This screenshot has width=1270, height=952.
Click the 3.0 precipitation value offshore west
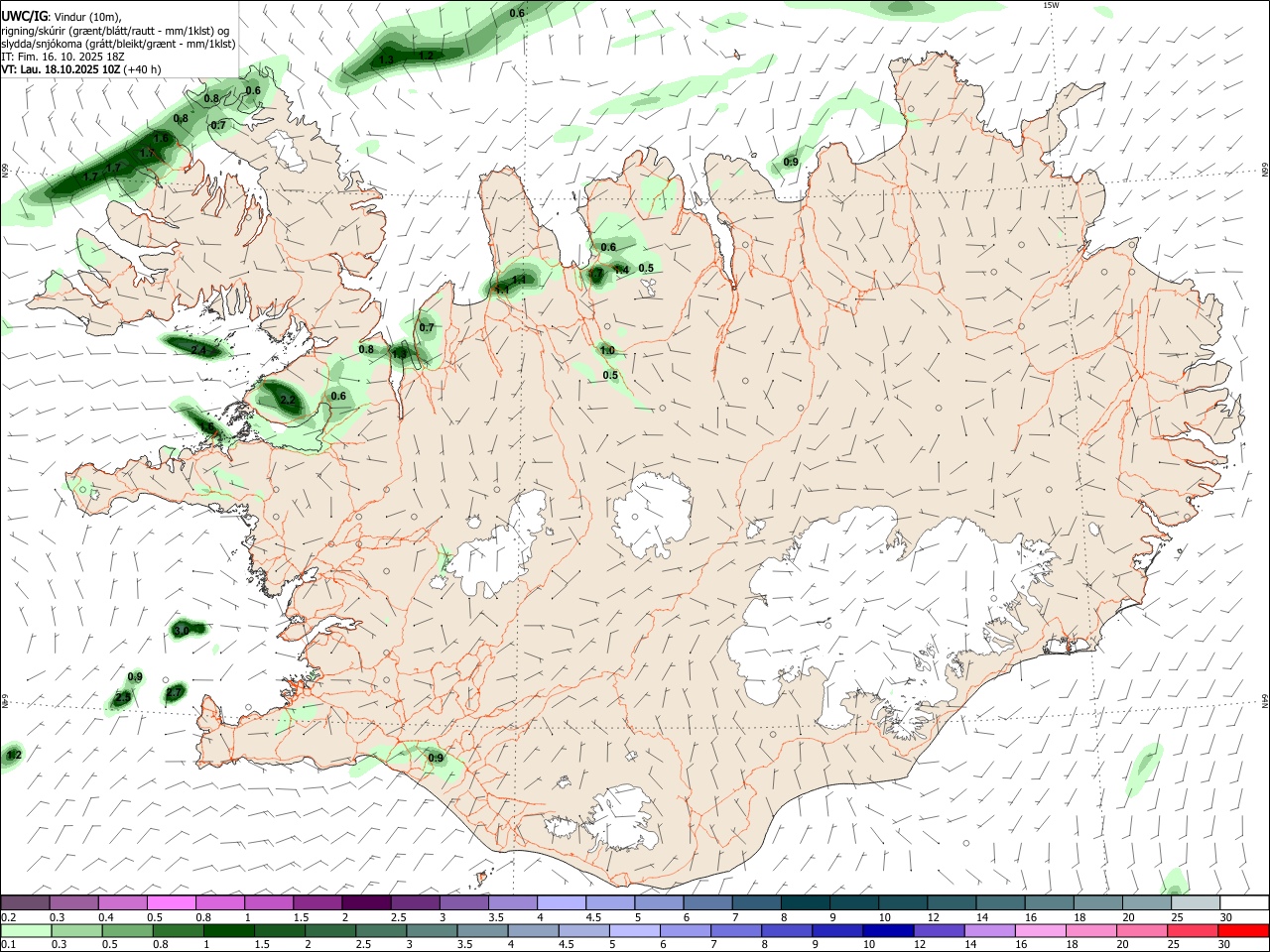pyautogui.click(x=181, y=631)
